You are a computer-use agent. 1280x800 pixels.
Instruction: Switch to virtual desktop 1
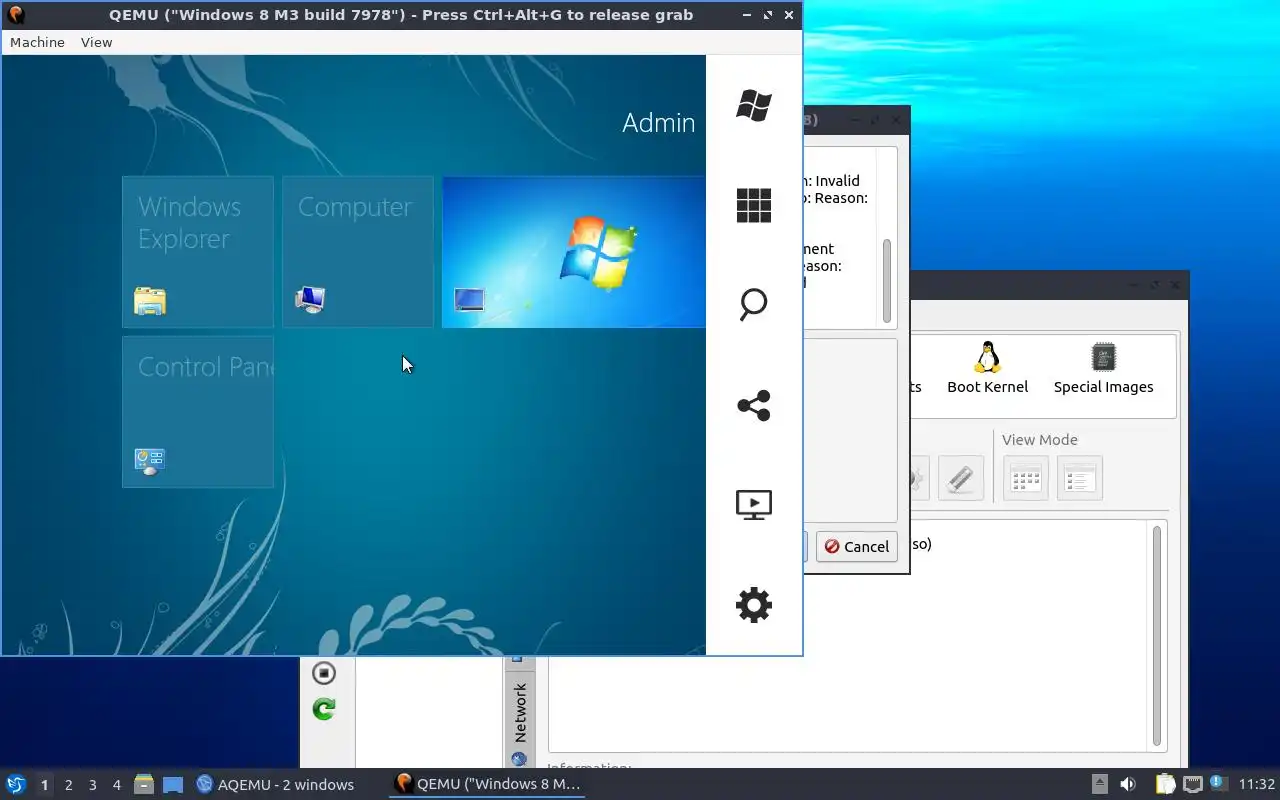pos(44,785)
